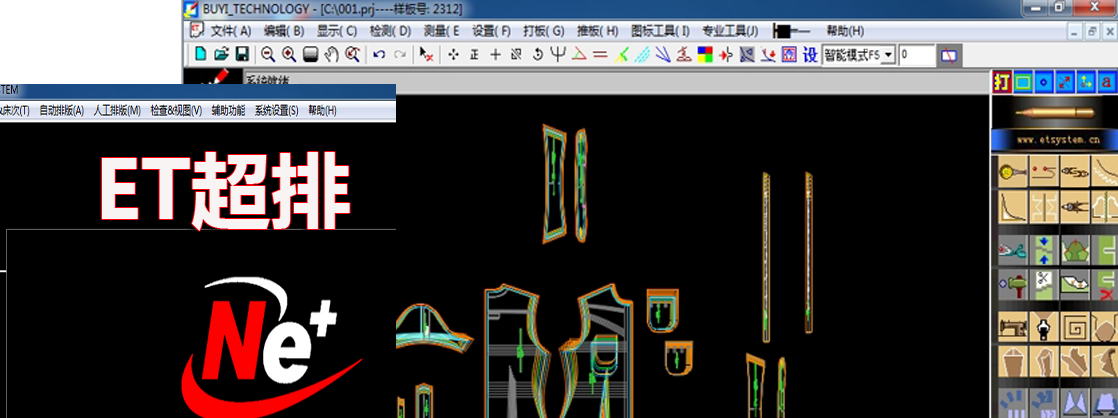Open the 测量(E menu

(x=441, y=31)
